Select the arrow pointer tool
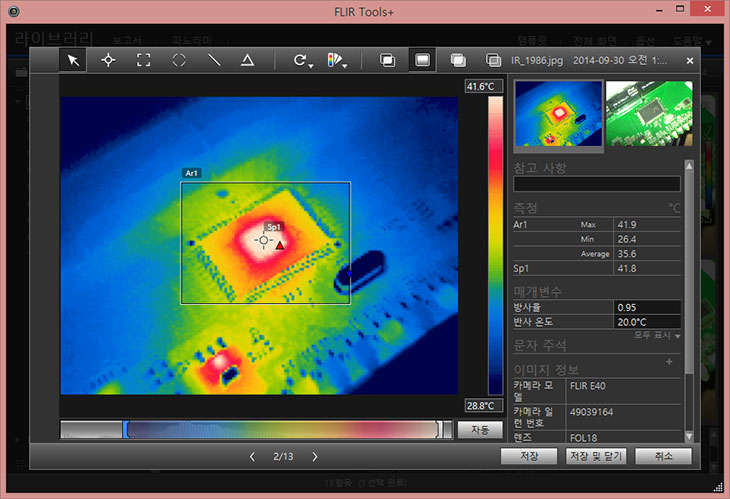Image resolution: width=730 pixels, height=499 pixels. click(x=73, y=60)
